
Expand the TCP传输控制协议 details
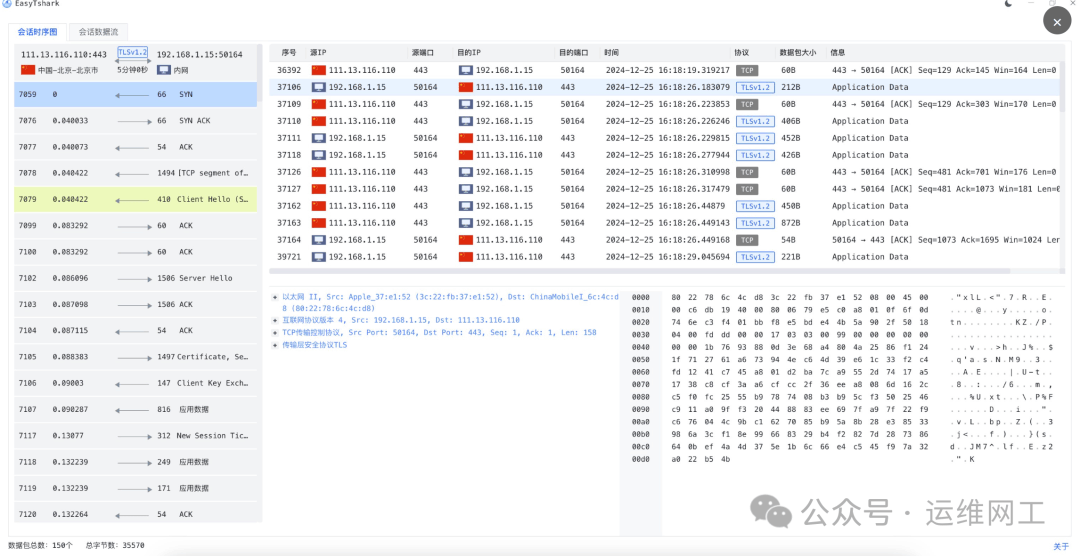[x=275, y=332]
